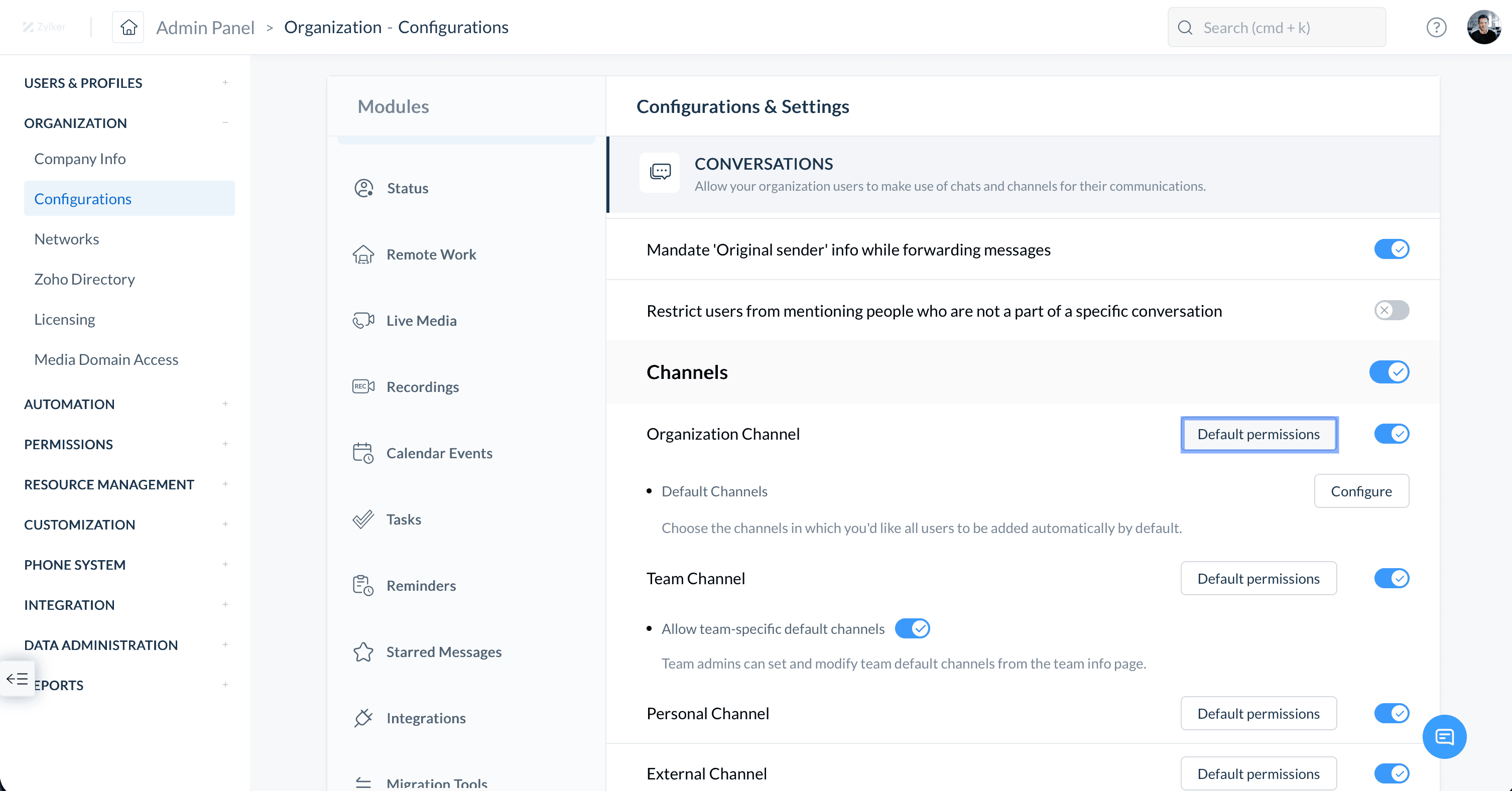The image size is (1512, 791).
Task: Open the user profile avatar
Action: (1484, 27)
